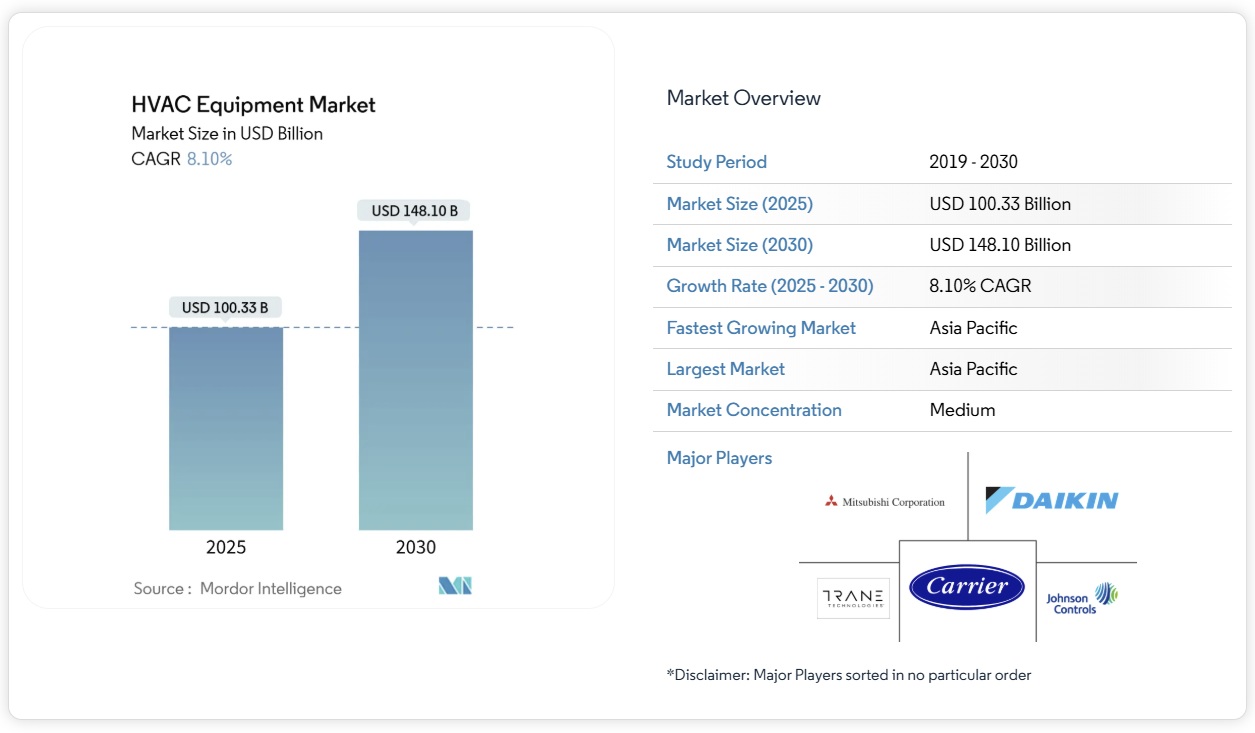Click the Mitsubishi Corporation logo
The height and width of the screenshot is (733, 1255).
tap(885, 502)
